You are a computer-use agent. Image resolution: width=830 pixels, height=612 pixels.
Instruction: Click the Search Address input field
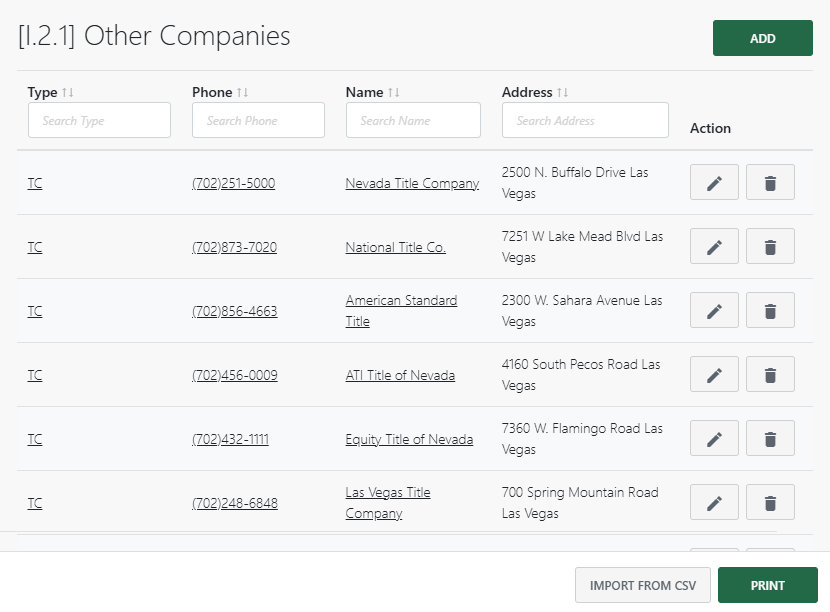(x=584, y=120)
